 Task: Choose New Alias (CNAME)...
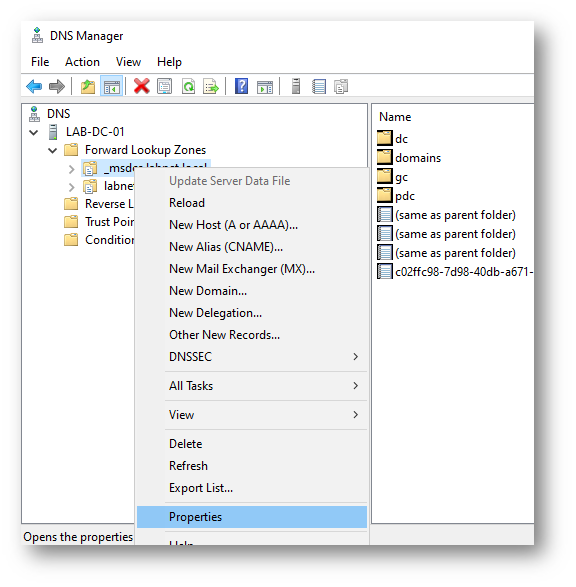point(252,247)
